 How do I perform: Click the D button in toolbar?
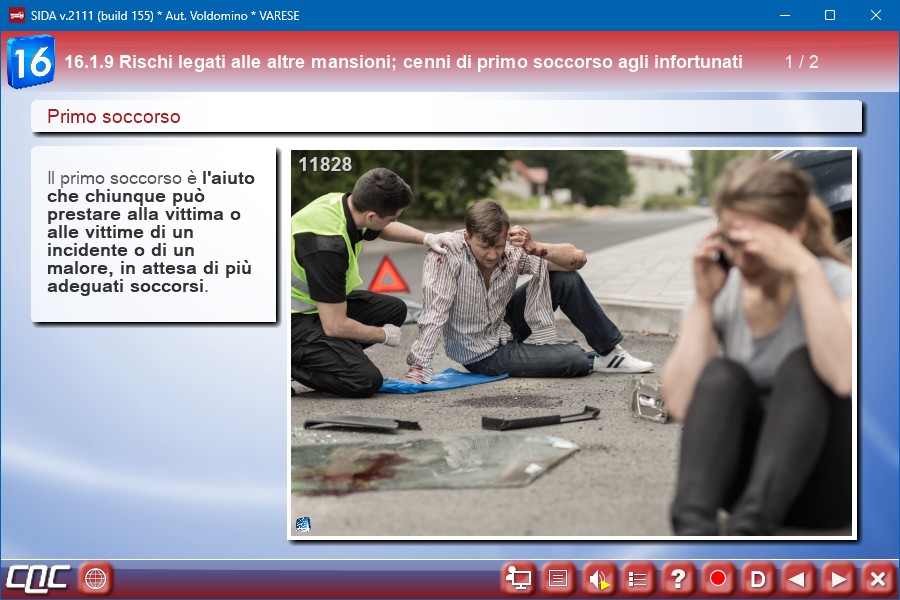758,578
